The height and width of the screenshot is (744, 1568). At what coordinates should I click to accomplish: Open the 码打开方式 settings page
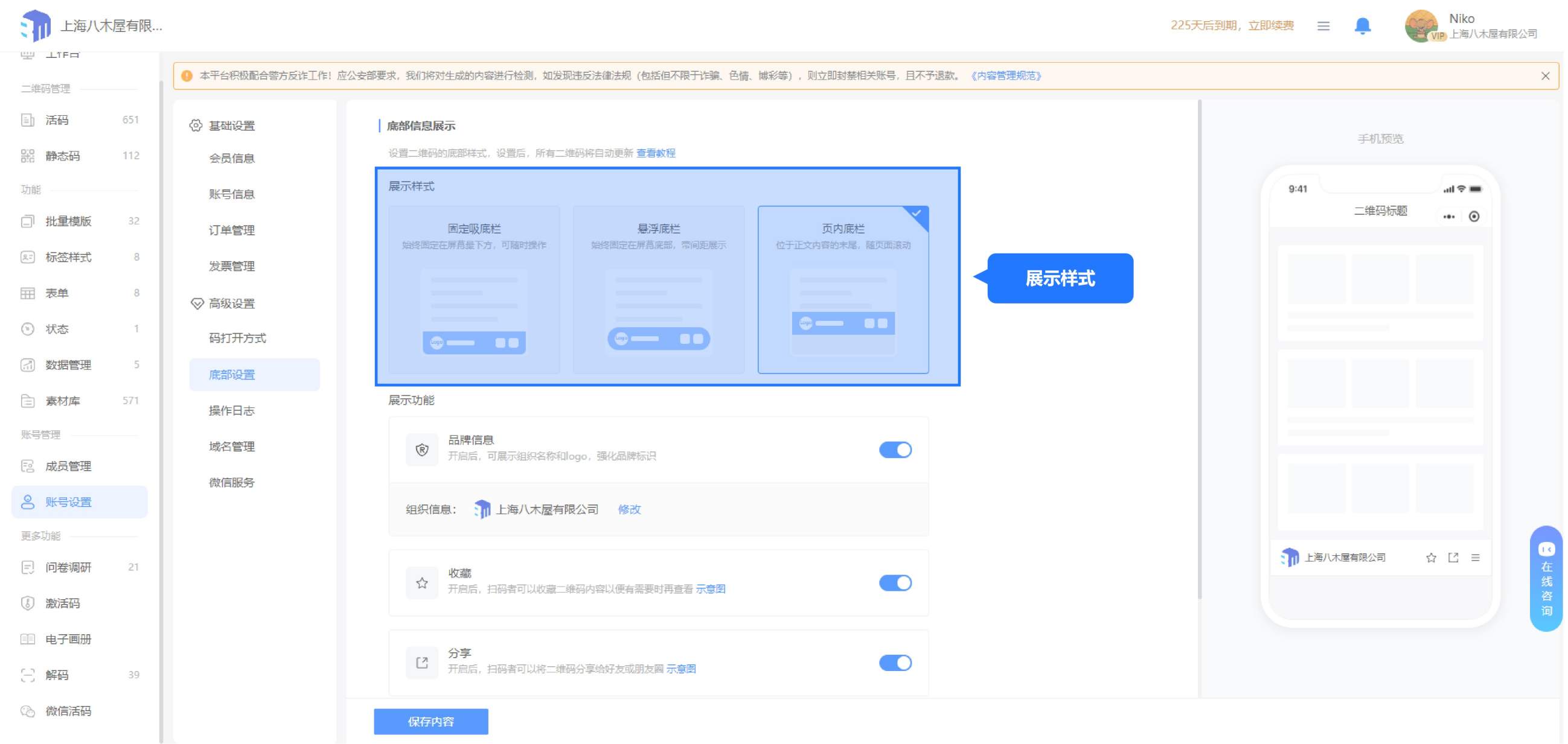(x=237, y=338)
